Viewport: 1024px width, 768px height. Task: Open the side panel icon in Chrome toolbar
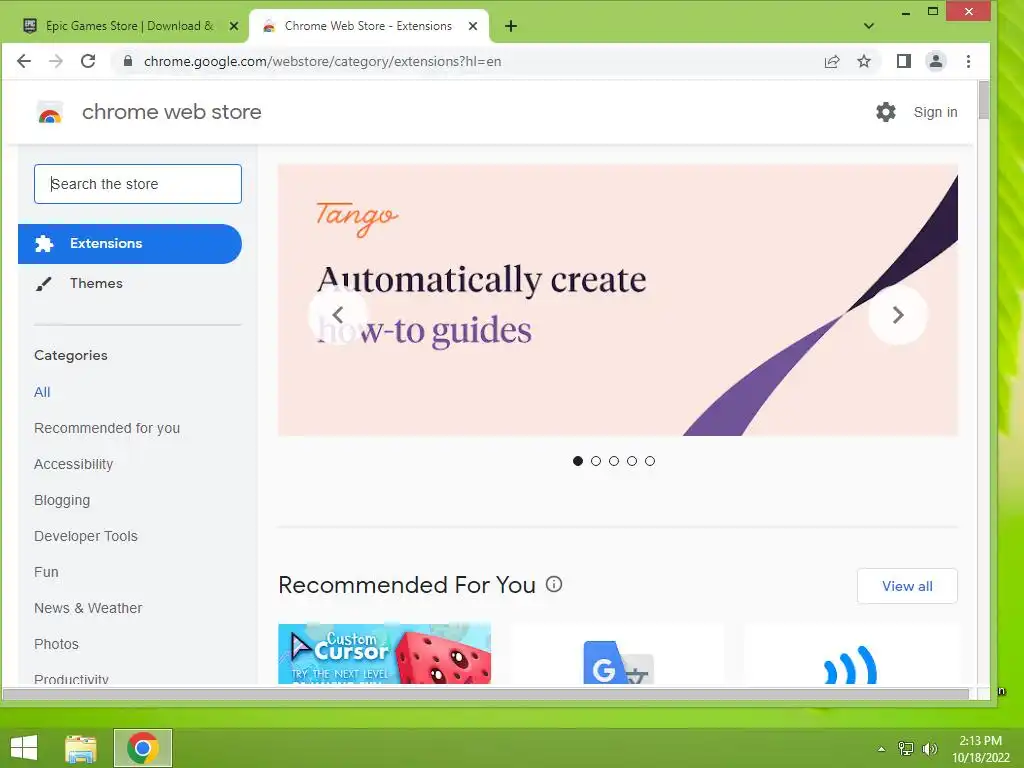[x=903, y=61]
